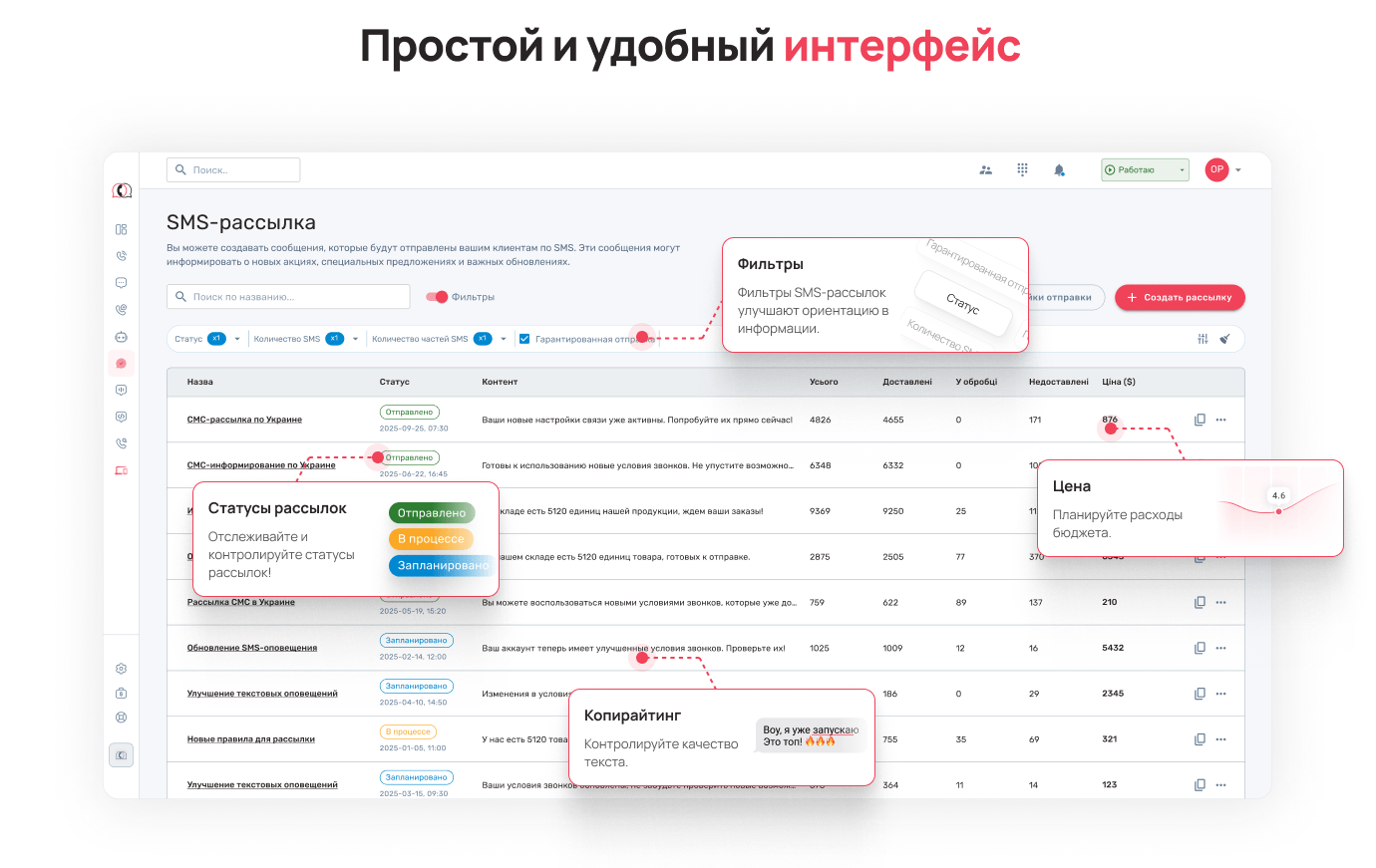Click 'Создать рассылку' button
This screenshot has height=868, width=1376.
pos(1180,297)
